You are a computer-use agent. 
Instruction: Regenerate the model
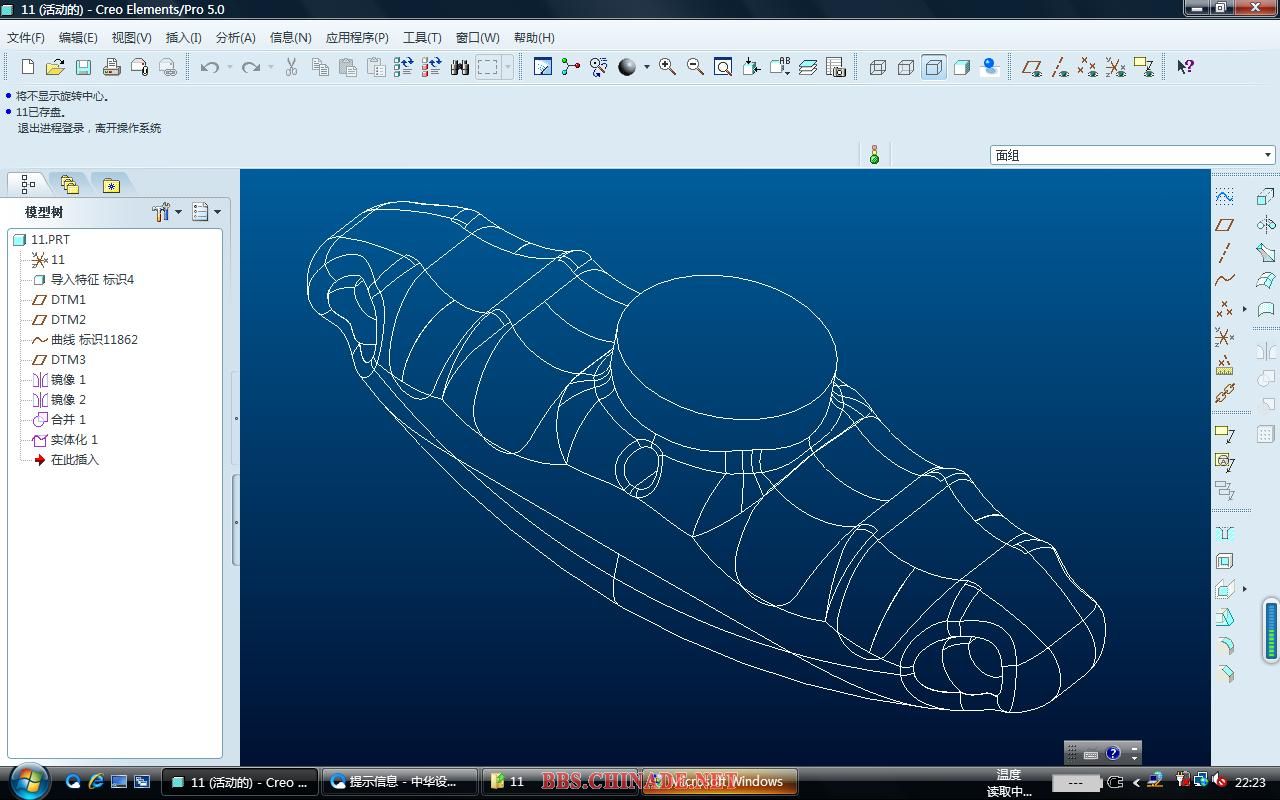coord(403,67)
